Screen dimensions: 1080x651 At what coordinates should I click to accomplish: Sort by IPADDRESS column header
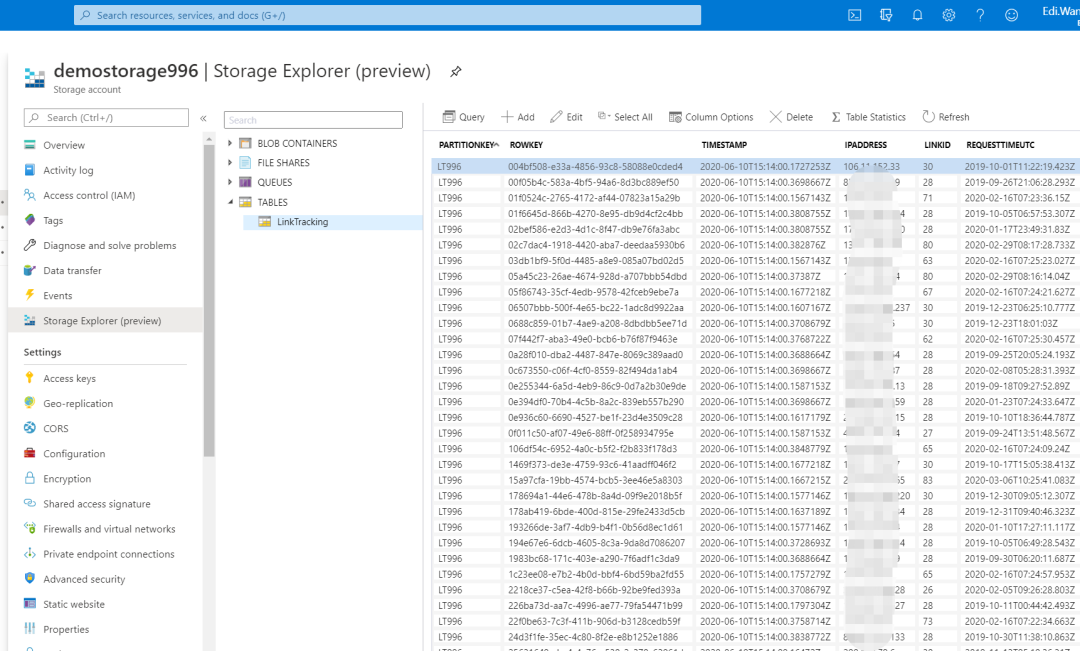click(866, 145)
